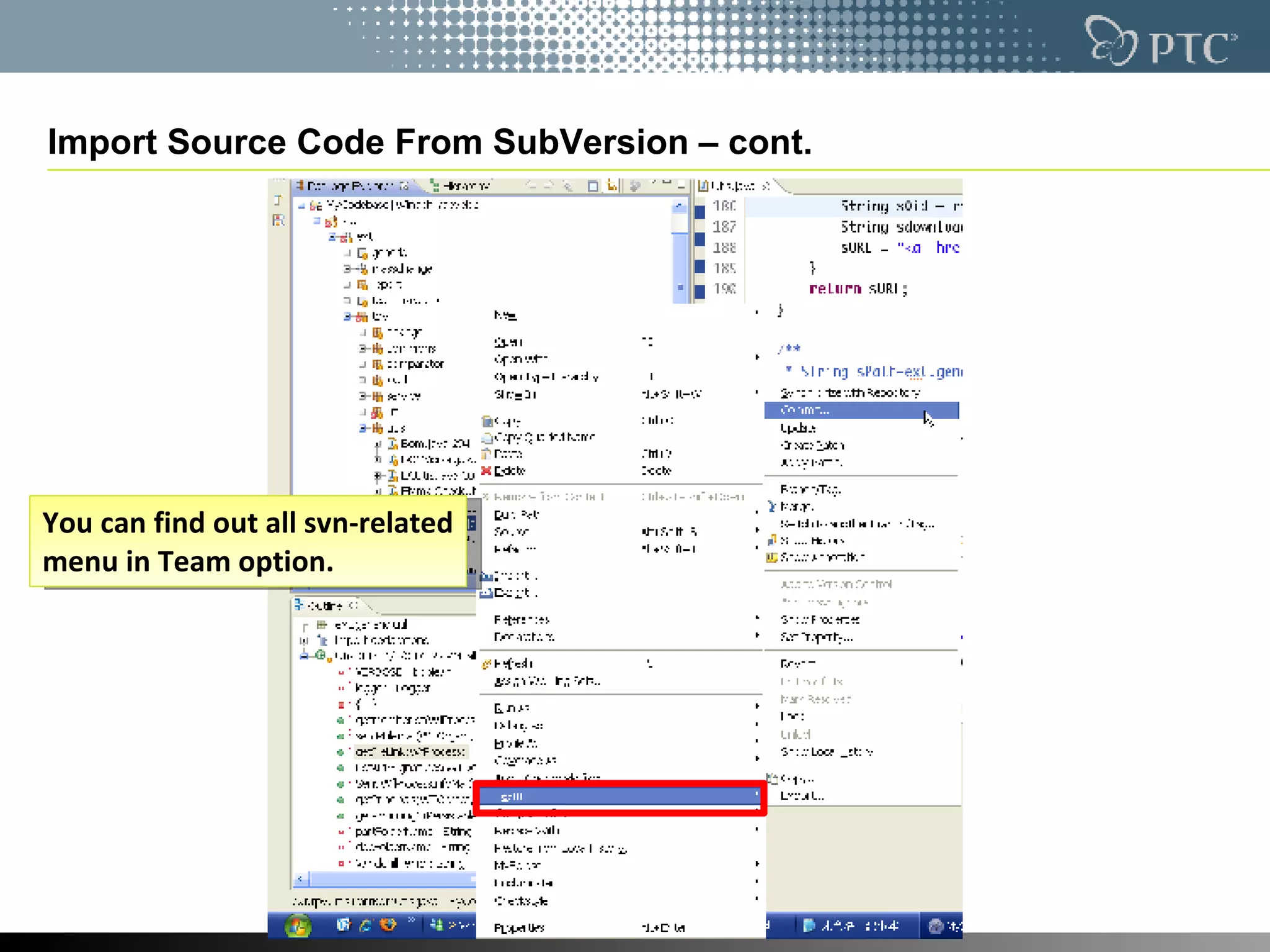Choose Update in the Team submenu
Image resolution: width=1270 pixels, height=952 pixels.
click(798, 428)
